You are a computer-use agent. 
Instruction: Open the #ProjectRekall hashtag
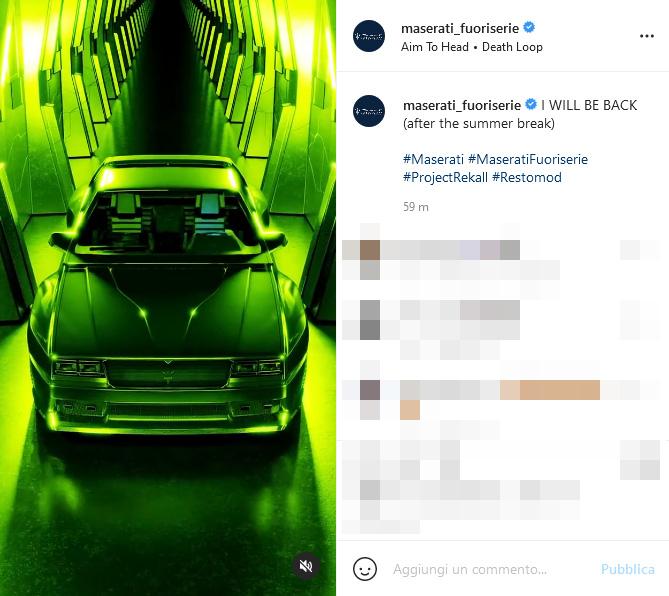click(445, 177)
